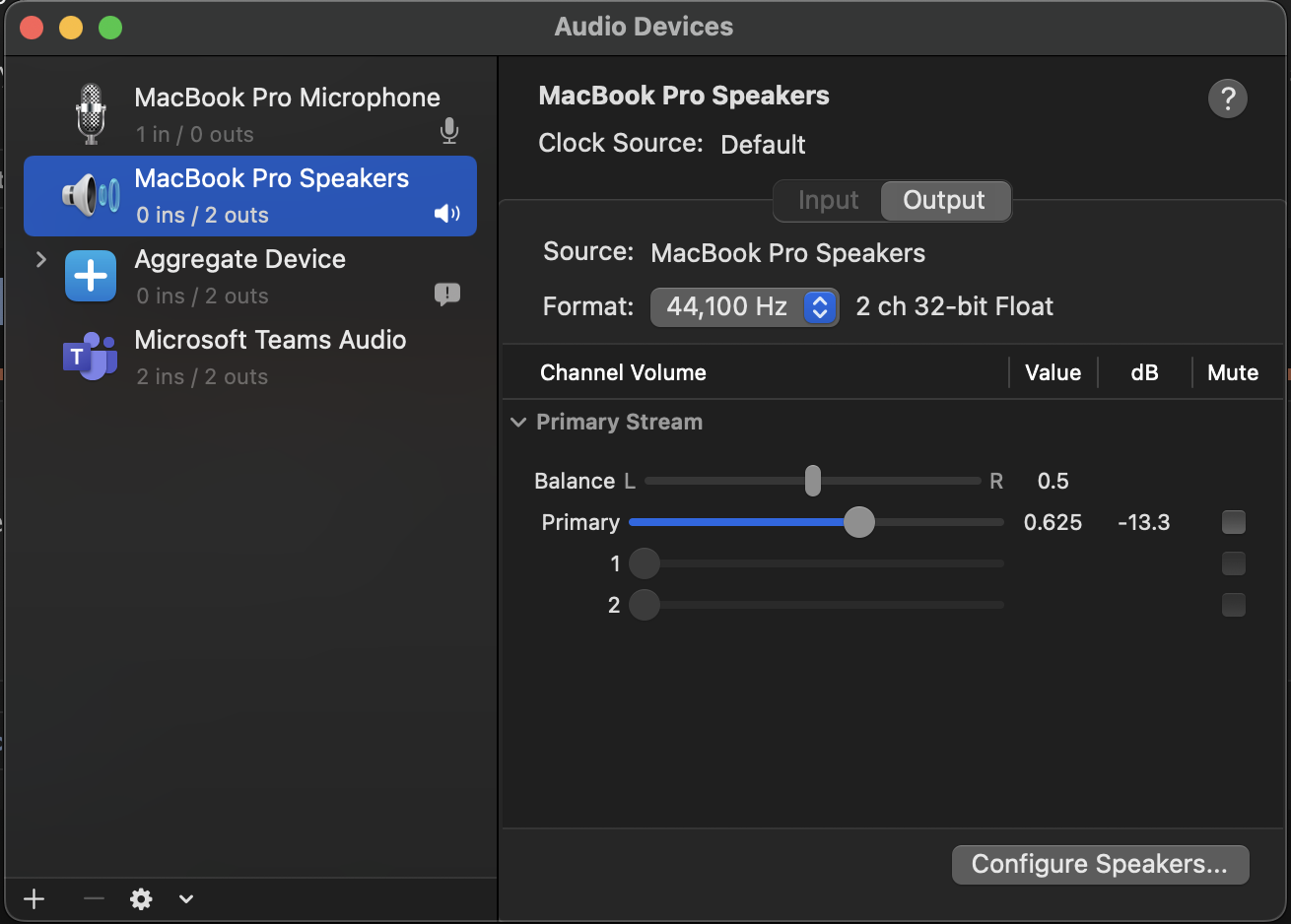Open the gear actions menu

point(142,898)
